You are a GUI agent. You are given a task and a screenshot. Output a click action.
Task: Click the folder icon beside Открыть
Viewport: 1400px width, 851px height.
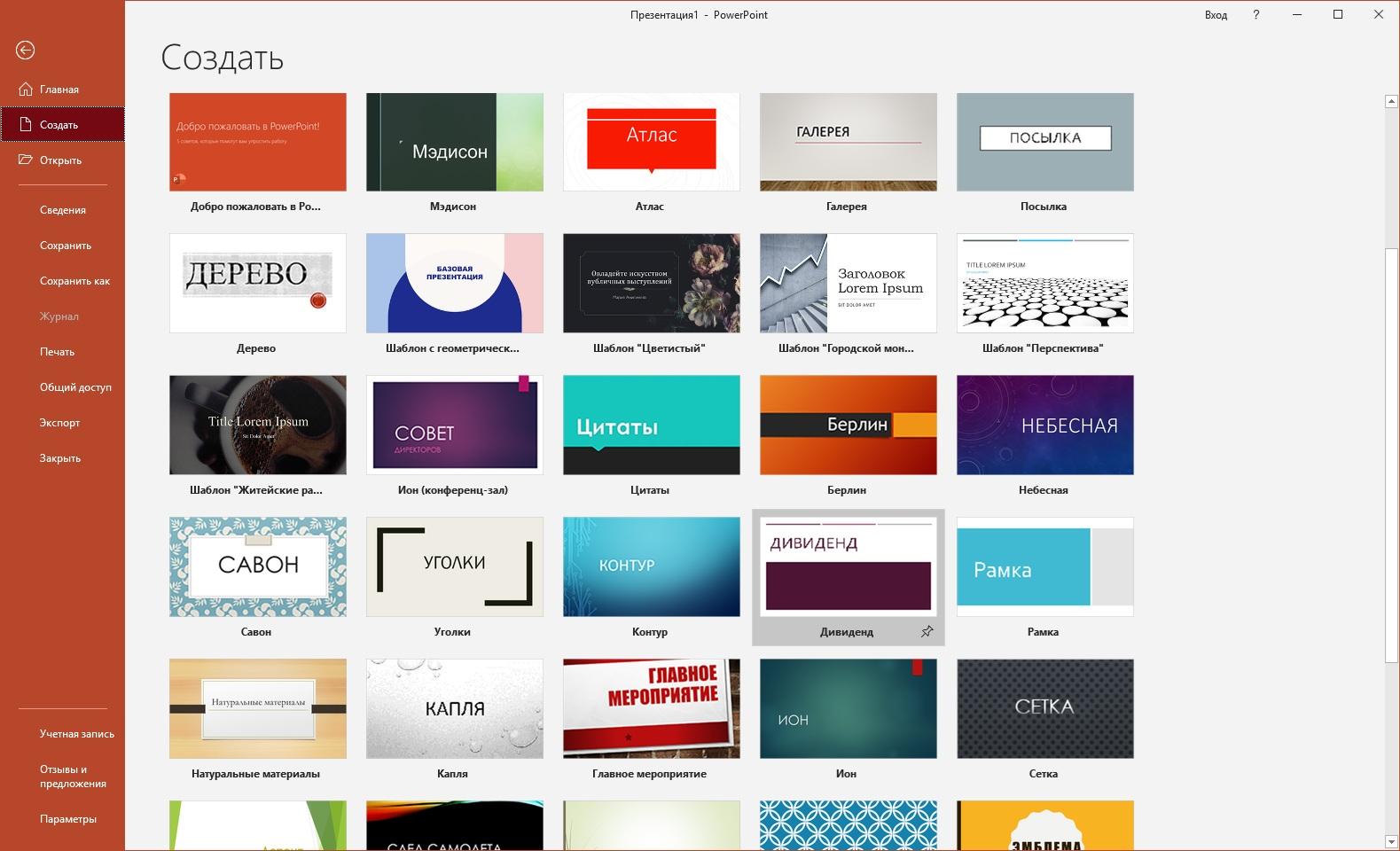[25, 160]
